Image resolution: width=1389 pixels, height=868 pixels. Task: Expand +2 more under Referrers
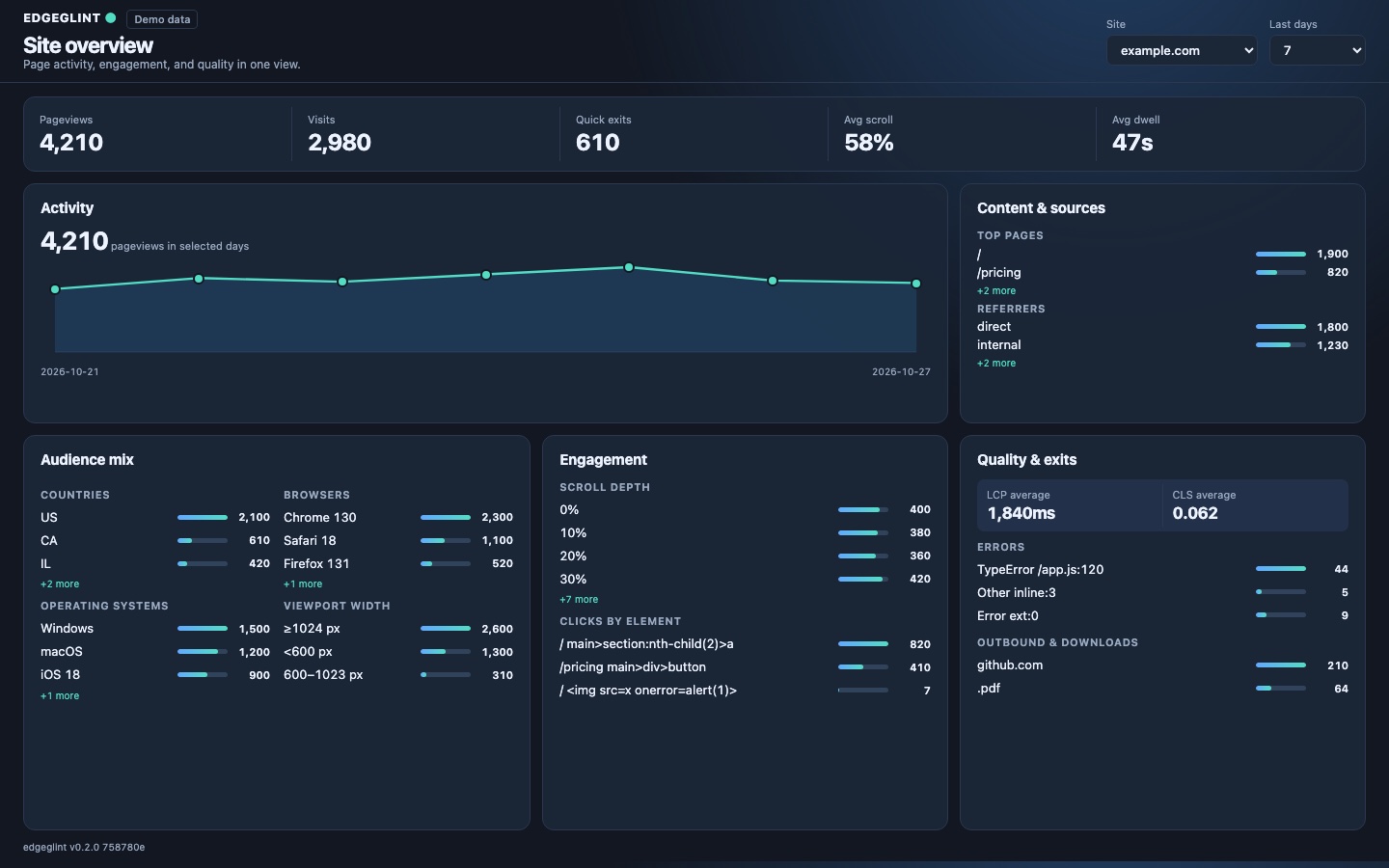[996, 363]
